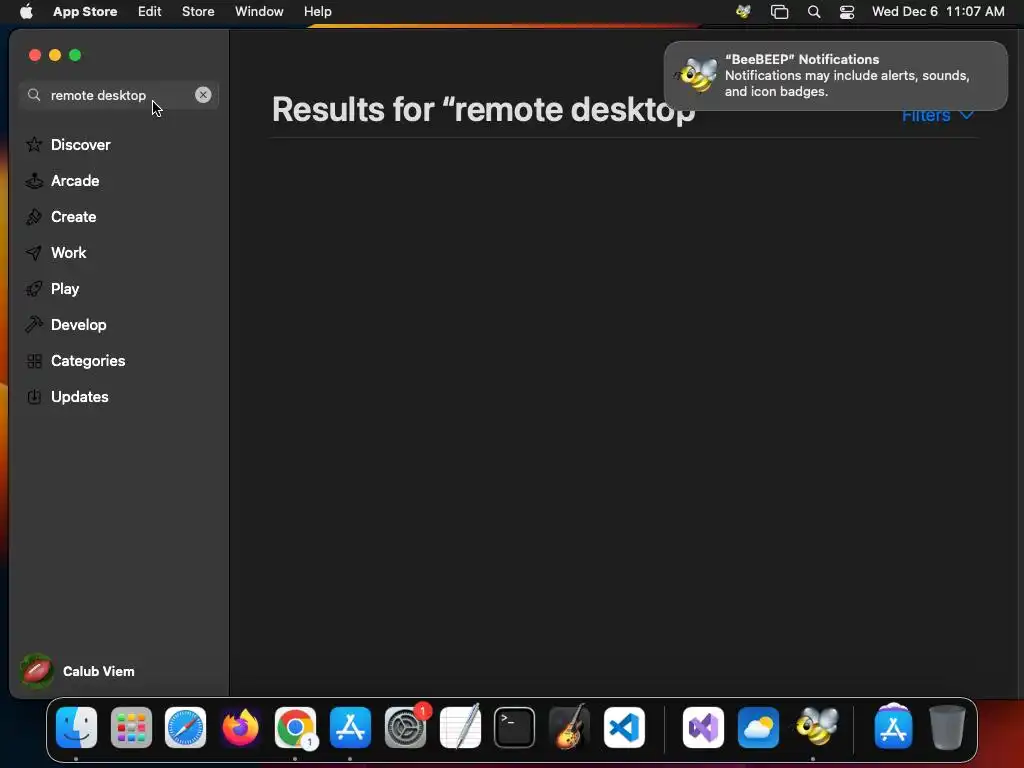Clear the remote desktop search text

[203, 95]
